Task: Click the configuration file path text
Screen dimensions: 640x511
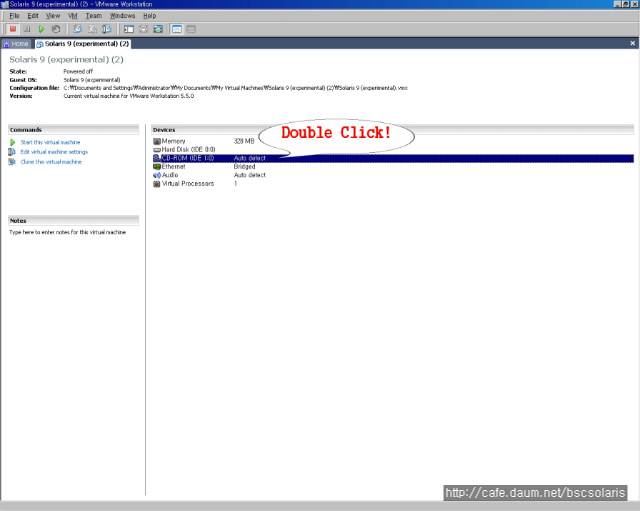Action: click(236, 88)
